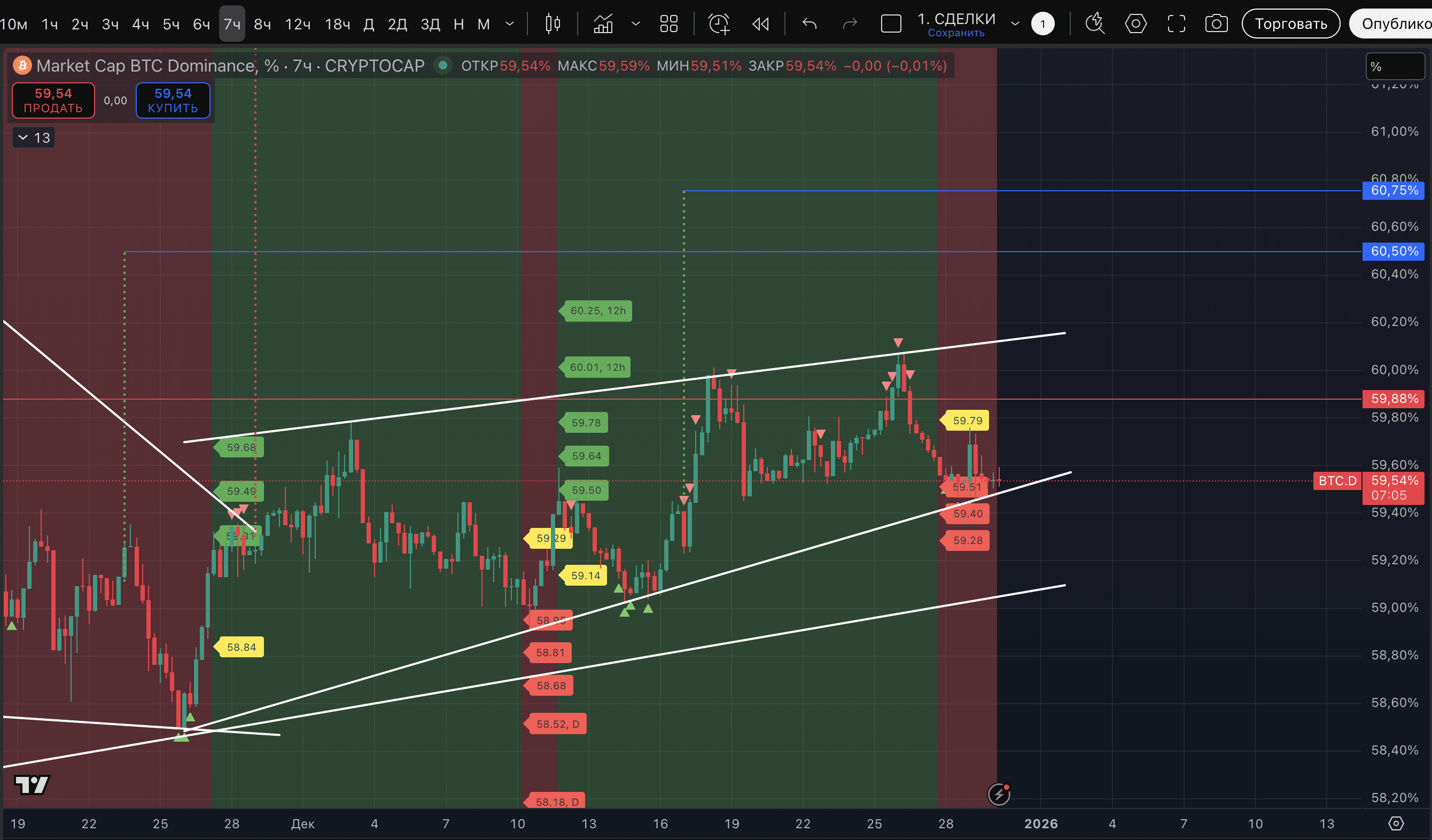Expand the additional timeframes dropdown arrow
The image size is (1432, 840).
pos(510,24)
